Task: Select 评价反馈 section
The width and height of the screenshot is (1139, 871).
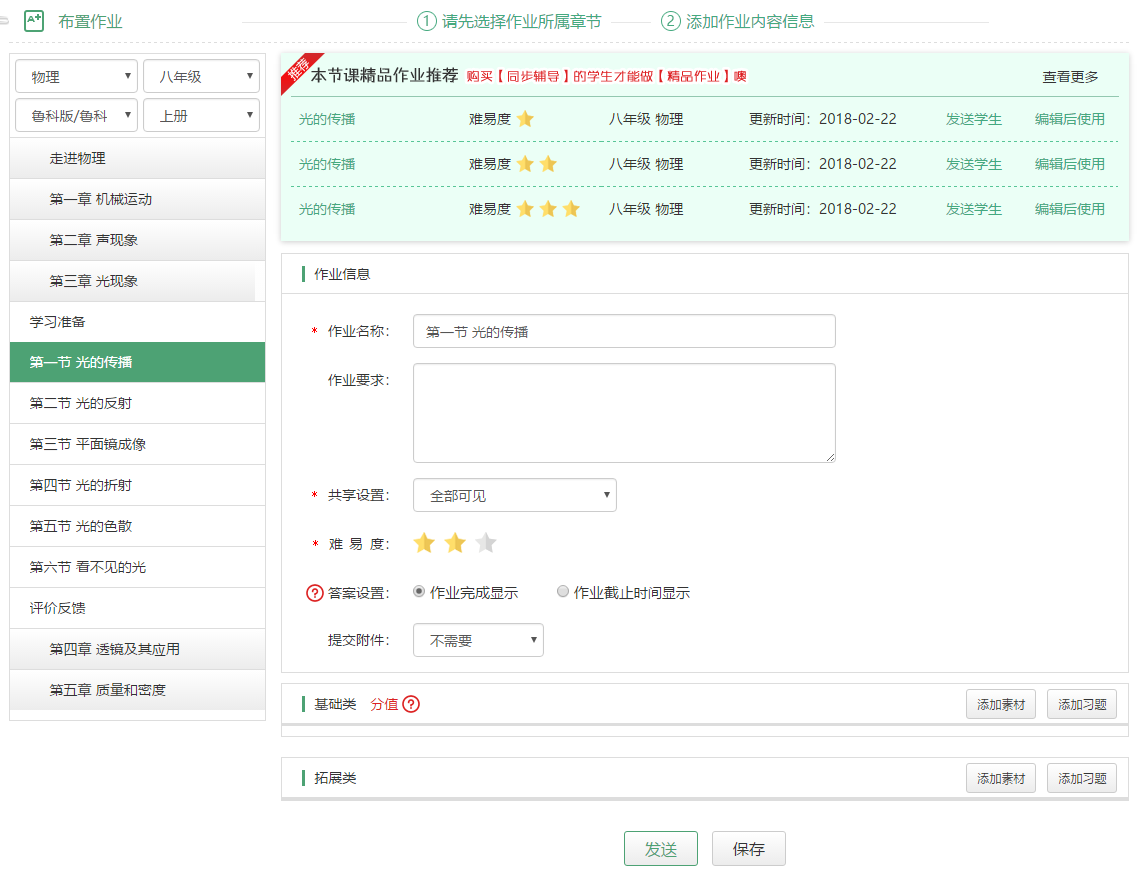Action: pos(137,608)
